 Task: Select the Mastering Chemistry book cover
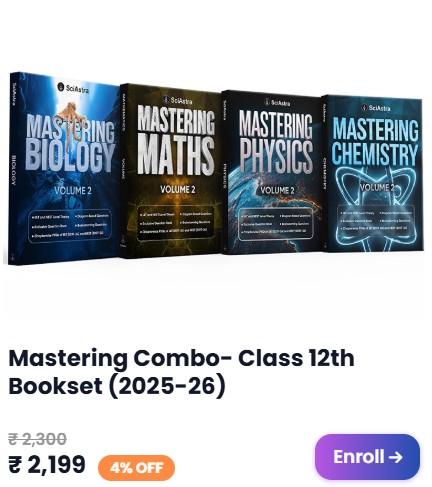372,173
